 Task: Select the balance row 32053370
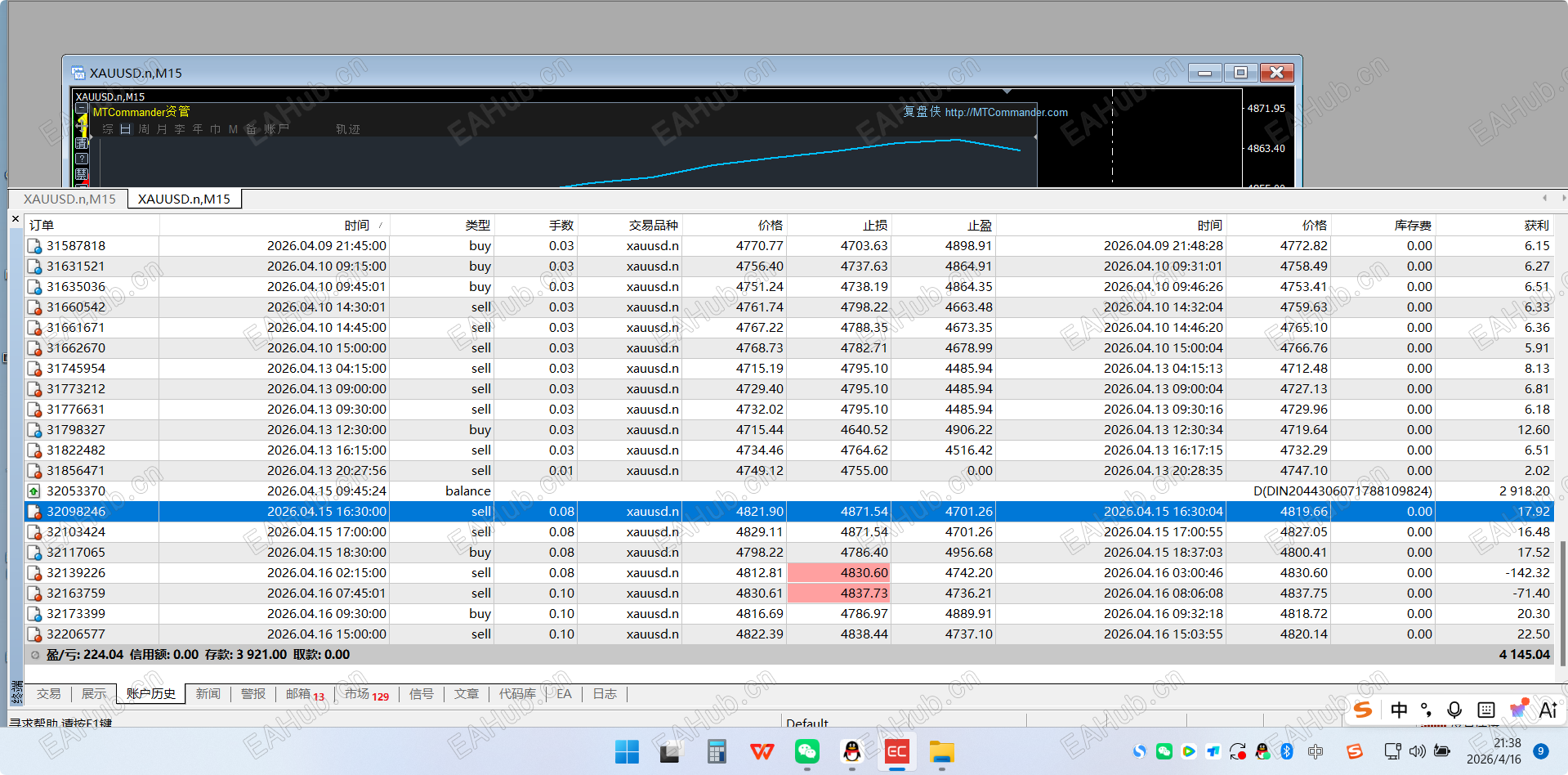point(788,491)
